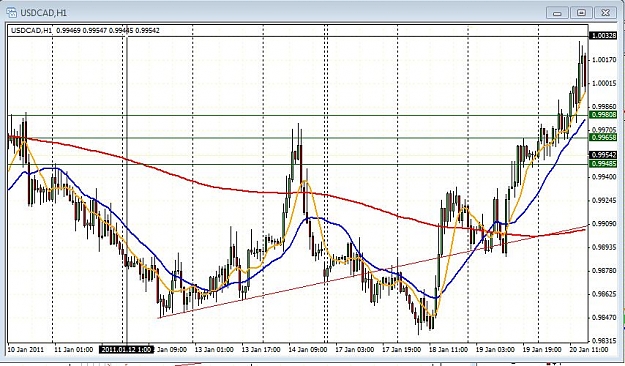This screenshot has width=625, height=366.
Task: Click the 0.99245 price scale value
Action: point(604,200)
